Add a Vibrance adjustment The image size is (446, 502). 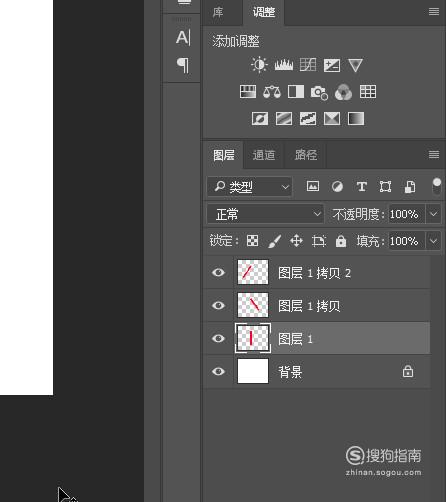click(x=355, y=65)
